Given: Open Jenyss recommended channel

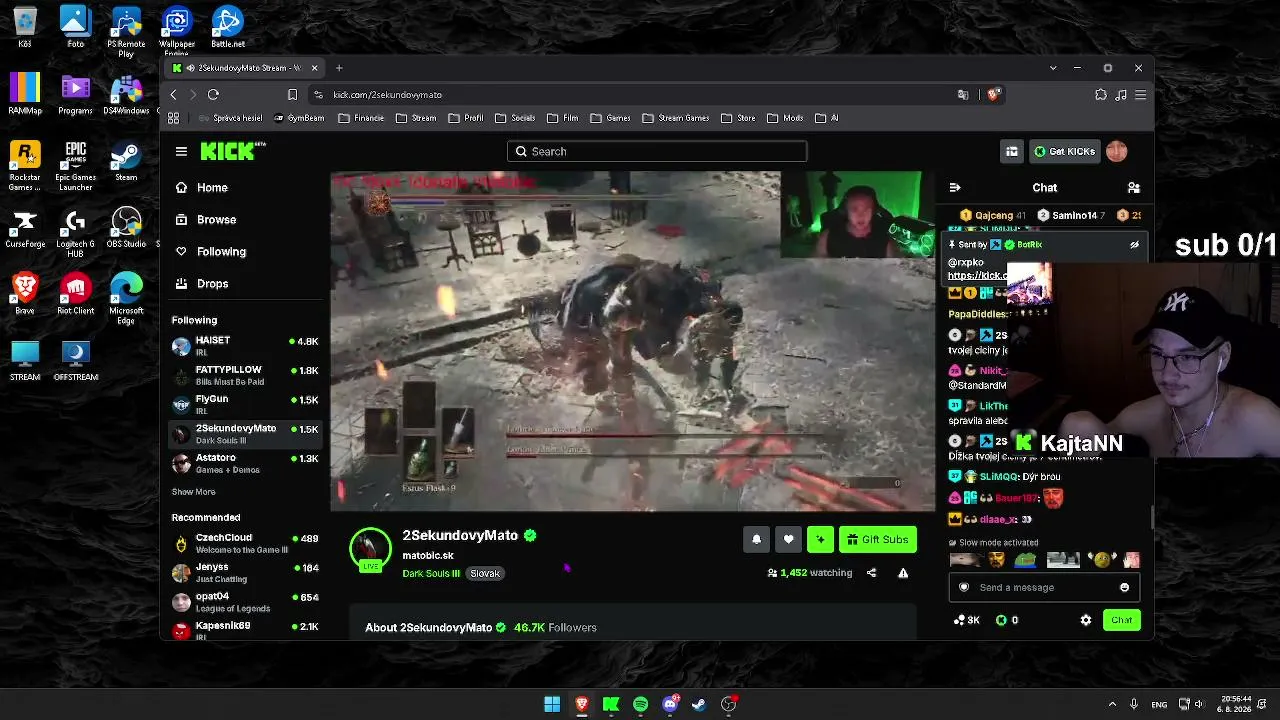Looking at the screenshot, I should [245, 572].
